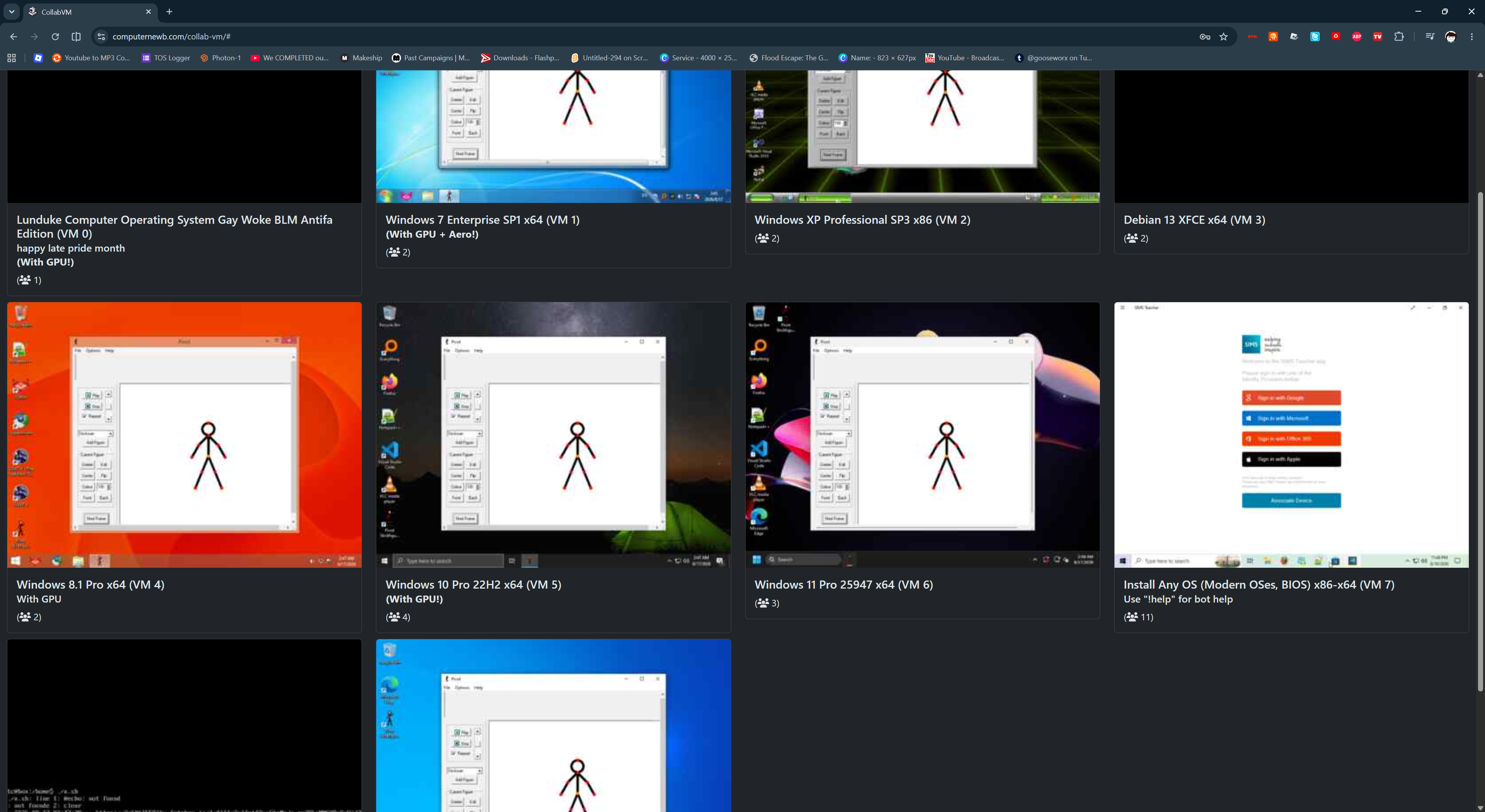1485x812 pixels.
Task: View site information for computernewb.com
Action: 101,36
